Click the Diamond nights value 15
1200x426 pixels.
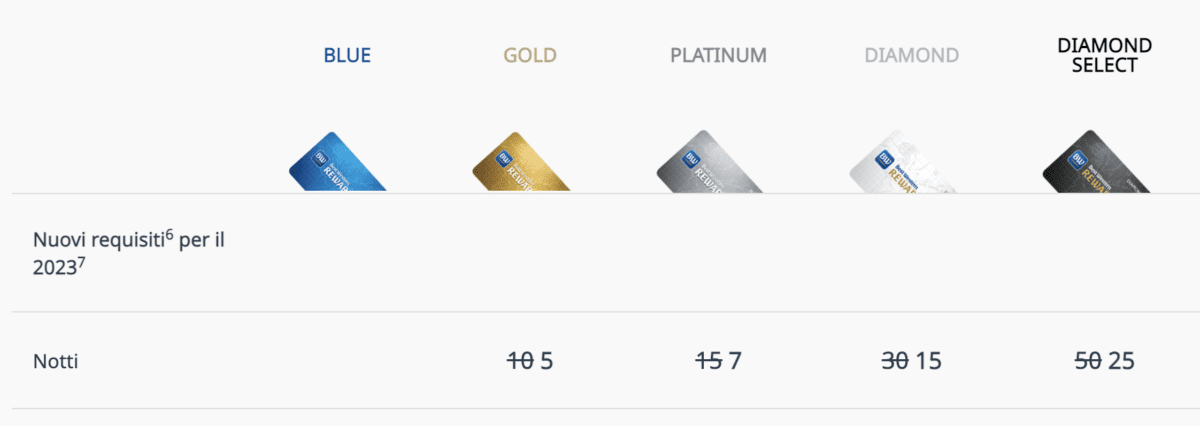pos(928,361)
